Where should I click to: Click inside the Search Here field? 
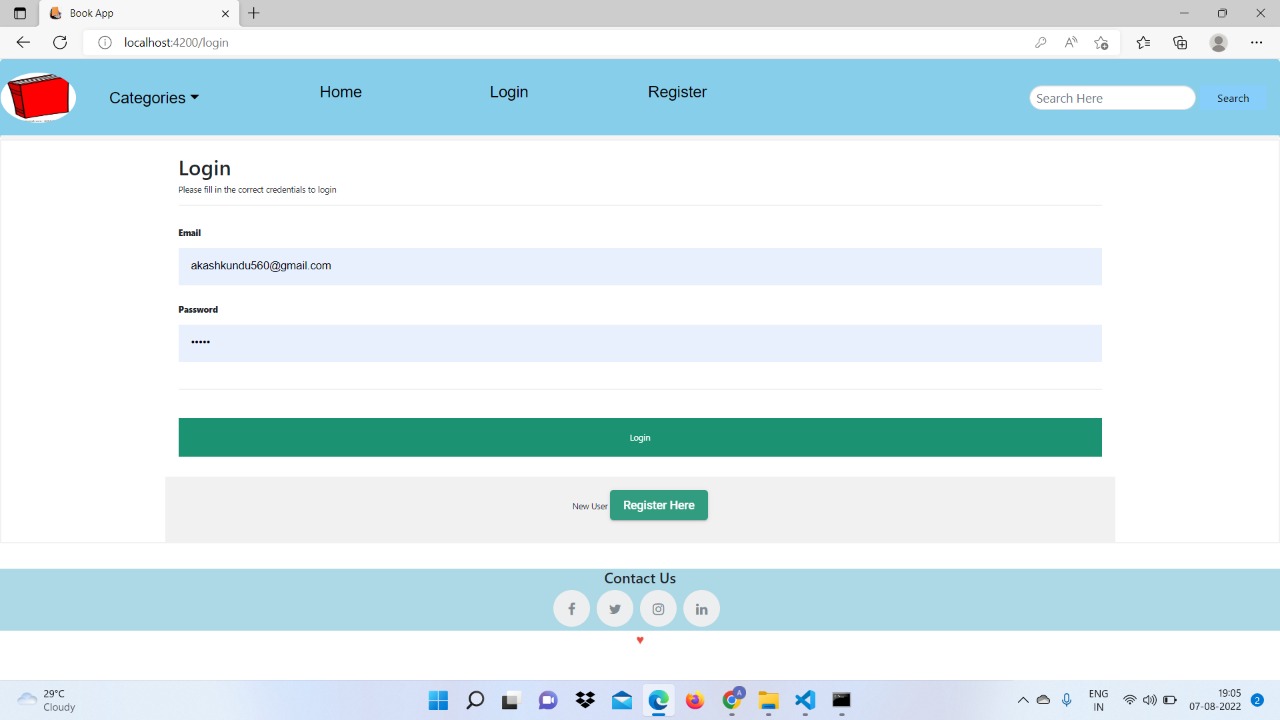[1111, 97]
